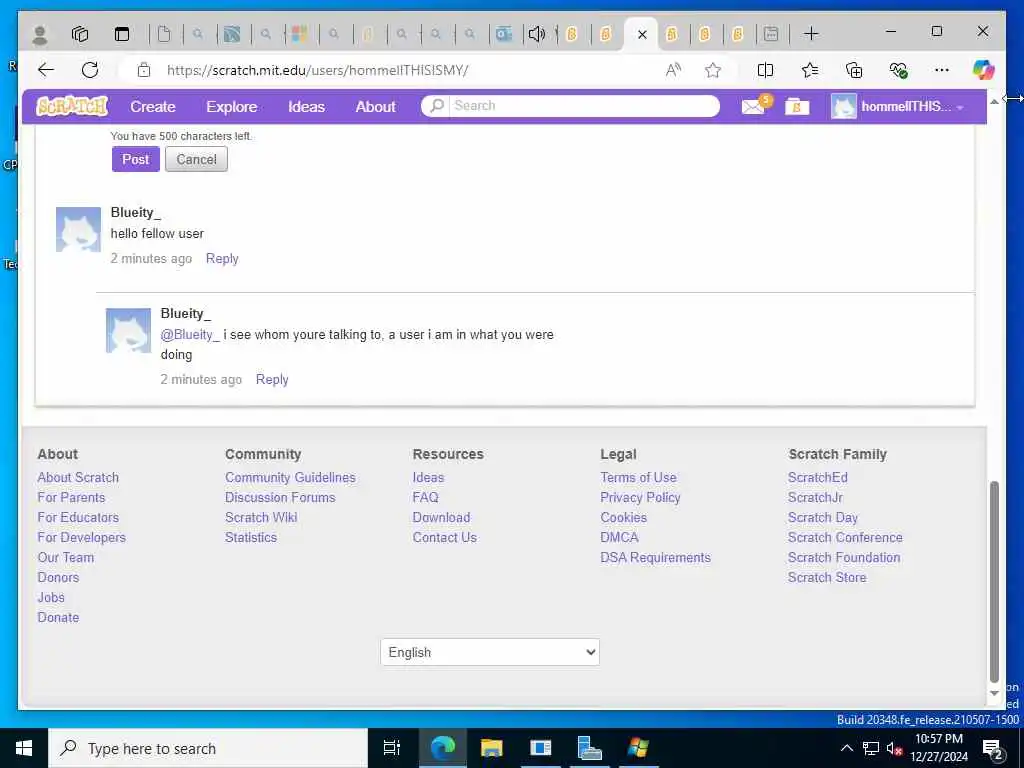Open the @Blueity_ mention link
The height and width of the screenshot is (768, 1024).
[x=190, y=334]
